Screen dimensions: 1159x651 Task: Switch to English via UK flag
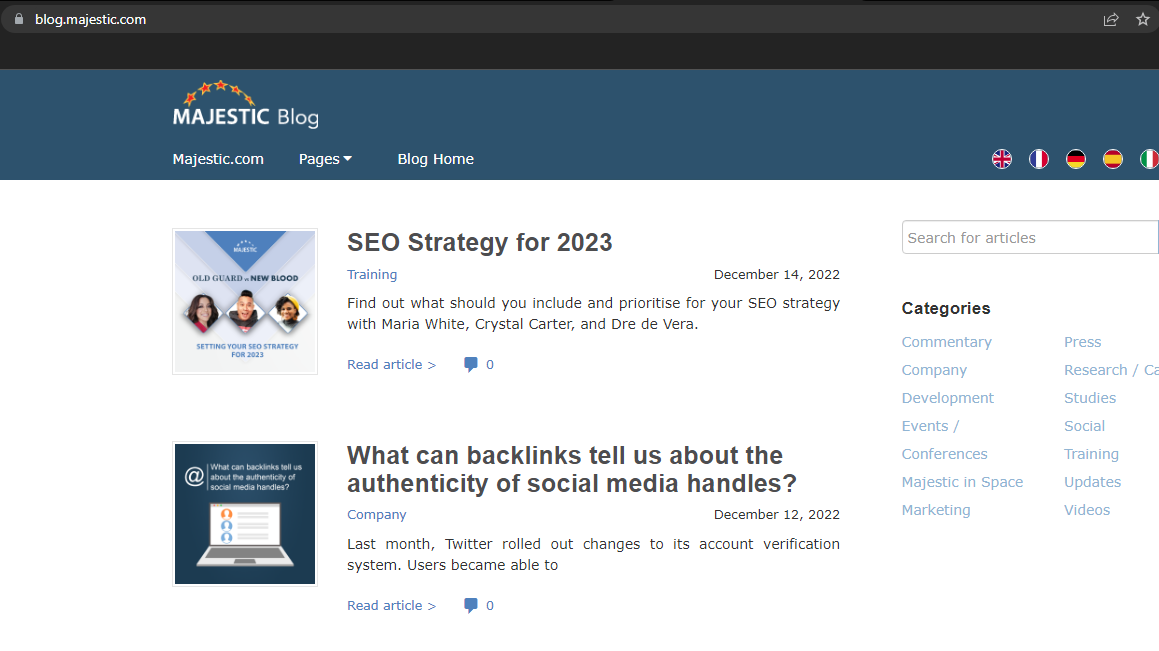[x=1002, y=159]
